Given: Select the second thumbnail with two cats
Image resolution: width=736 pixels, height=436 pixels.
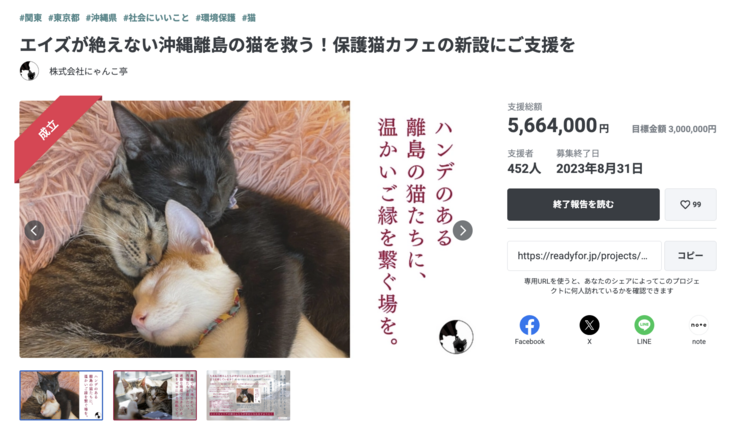Looking at the screenshot, I should pyautogui.click(x=155, y=395).
